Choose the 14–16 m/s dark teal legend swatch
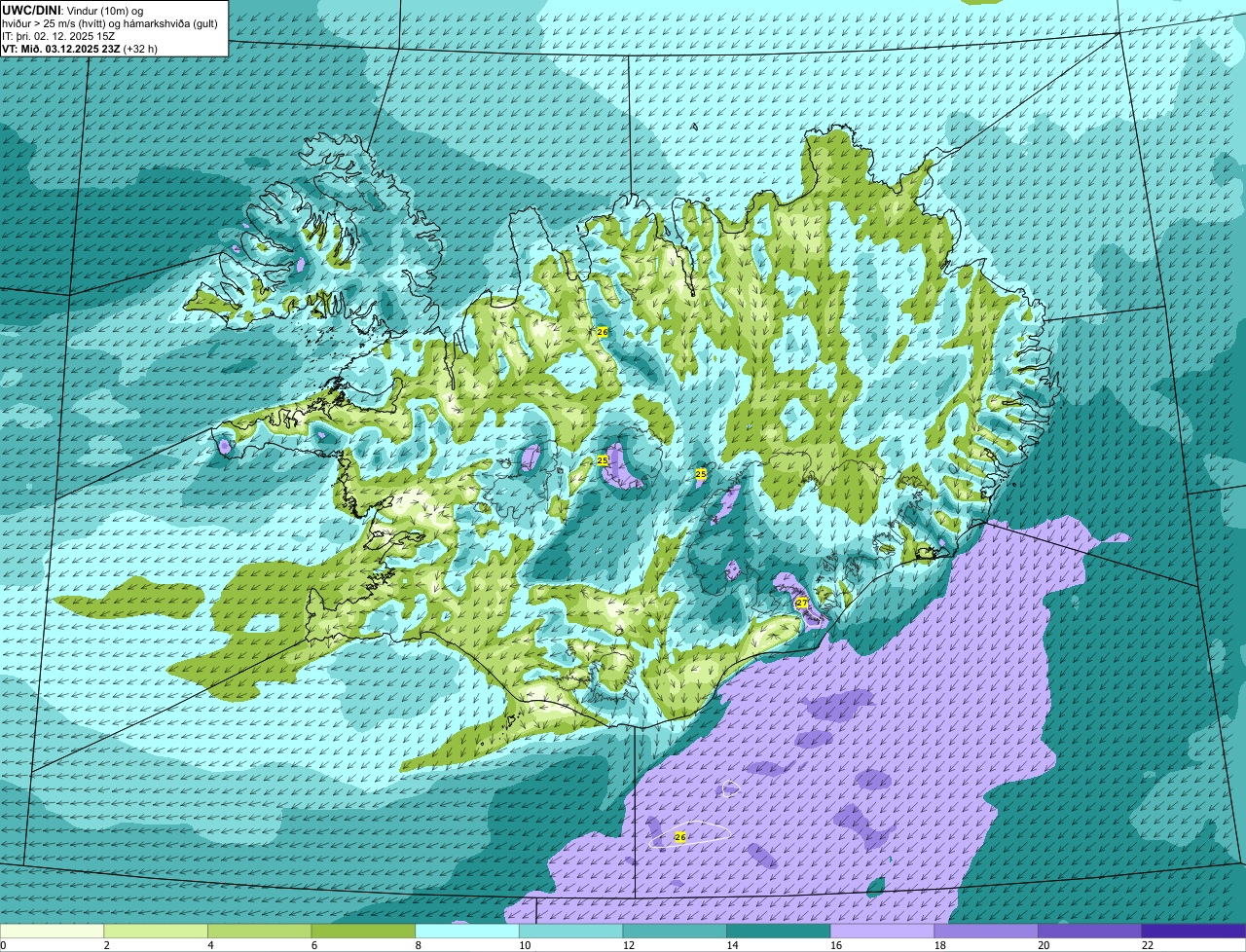The height and width of the screenshot is (952, 1246). coord(779,932)
